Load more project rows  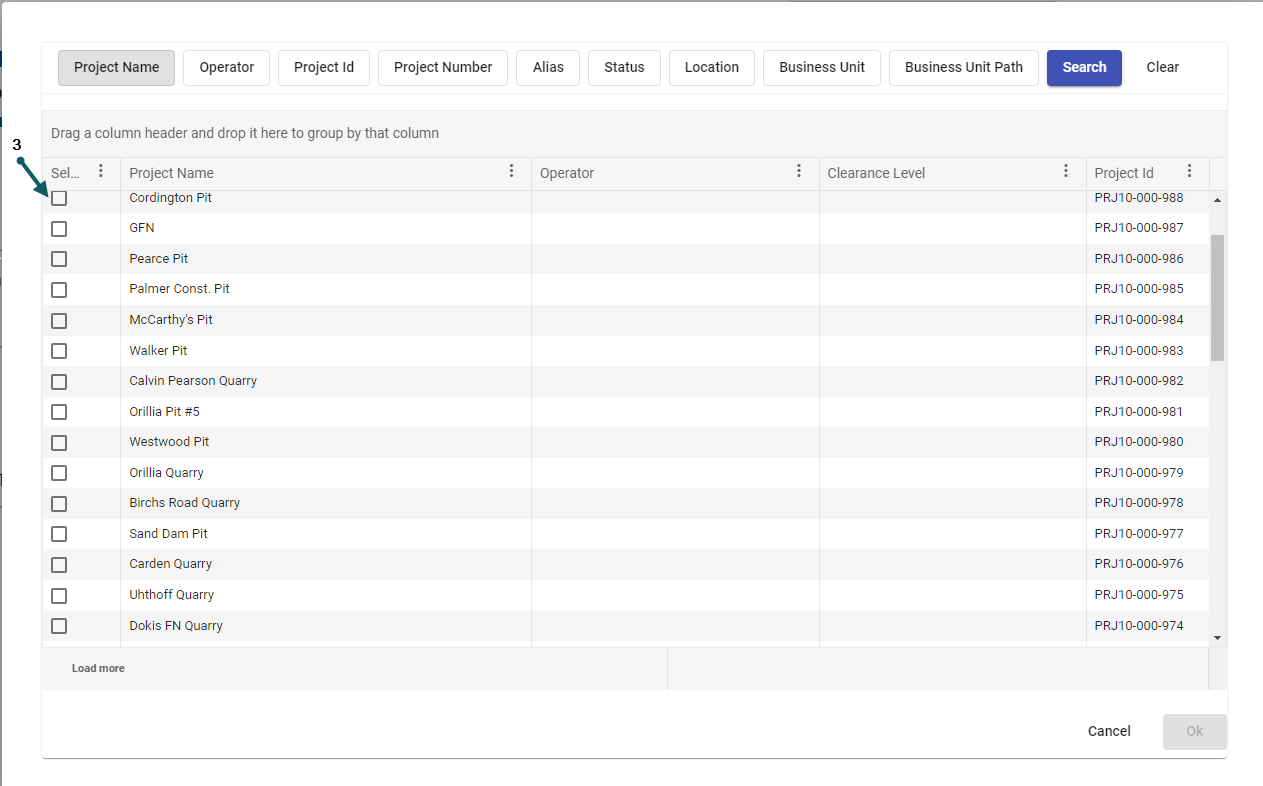(98, 668)
